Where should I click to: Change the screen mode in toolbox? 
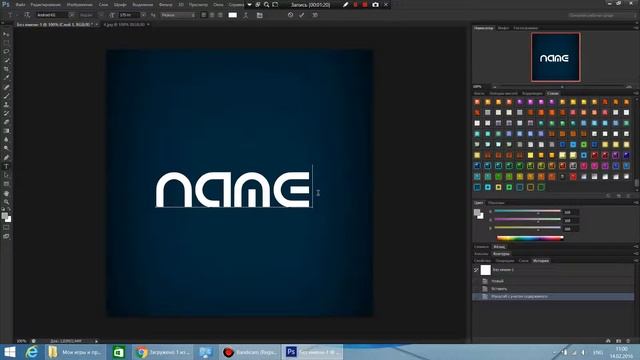point(6,236)
